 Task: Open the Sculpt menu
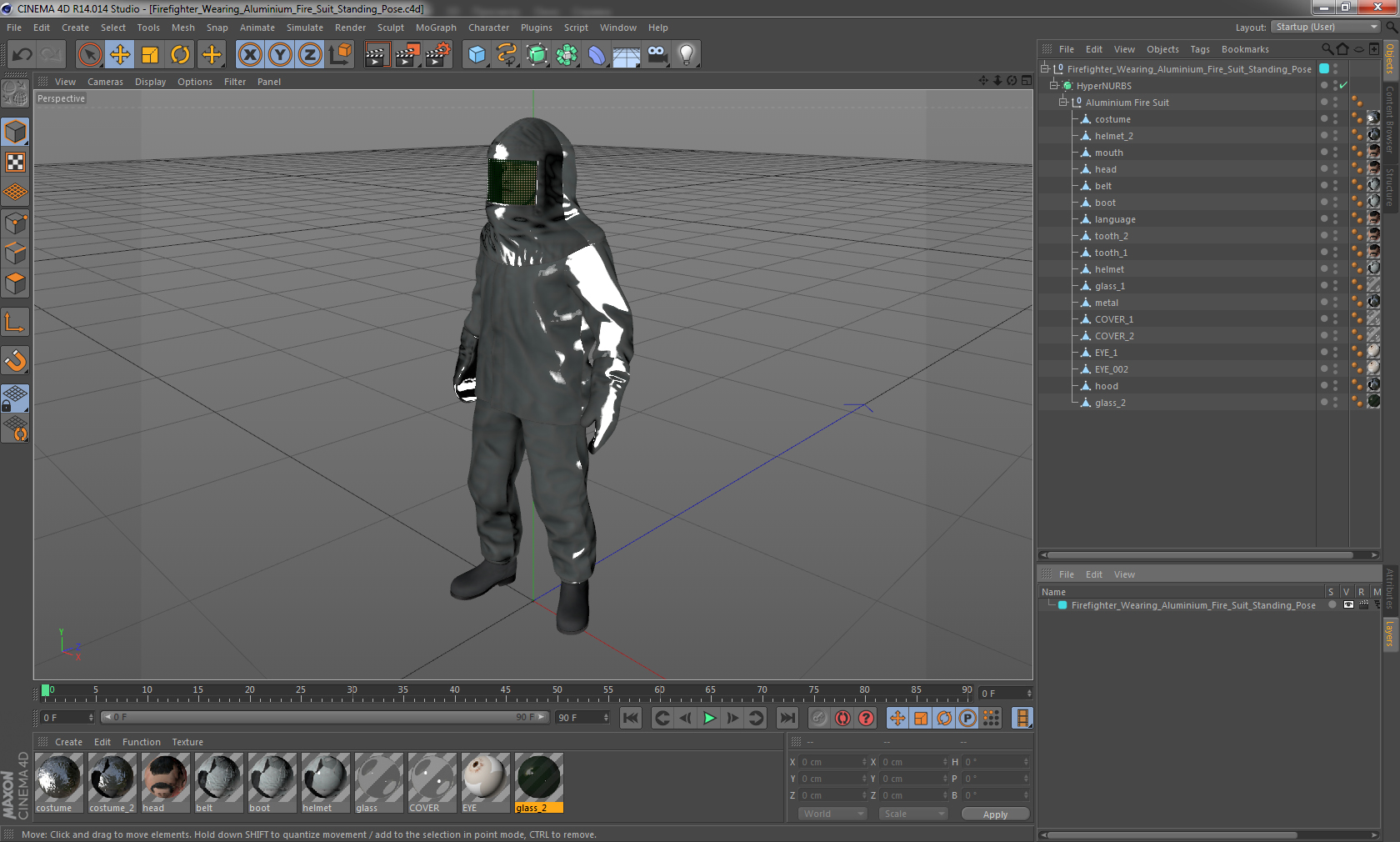[390, 28]
